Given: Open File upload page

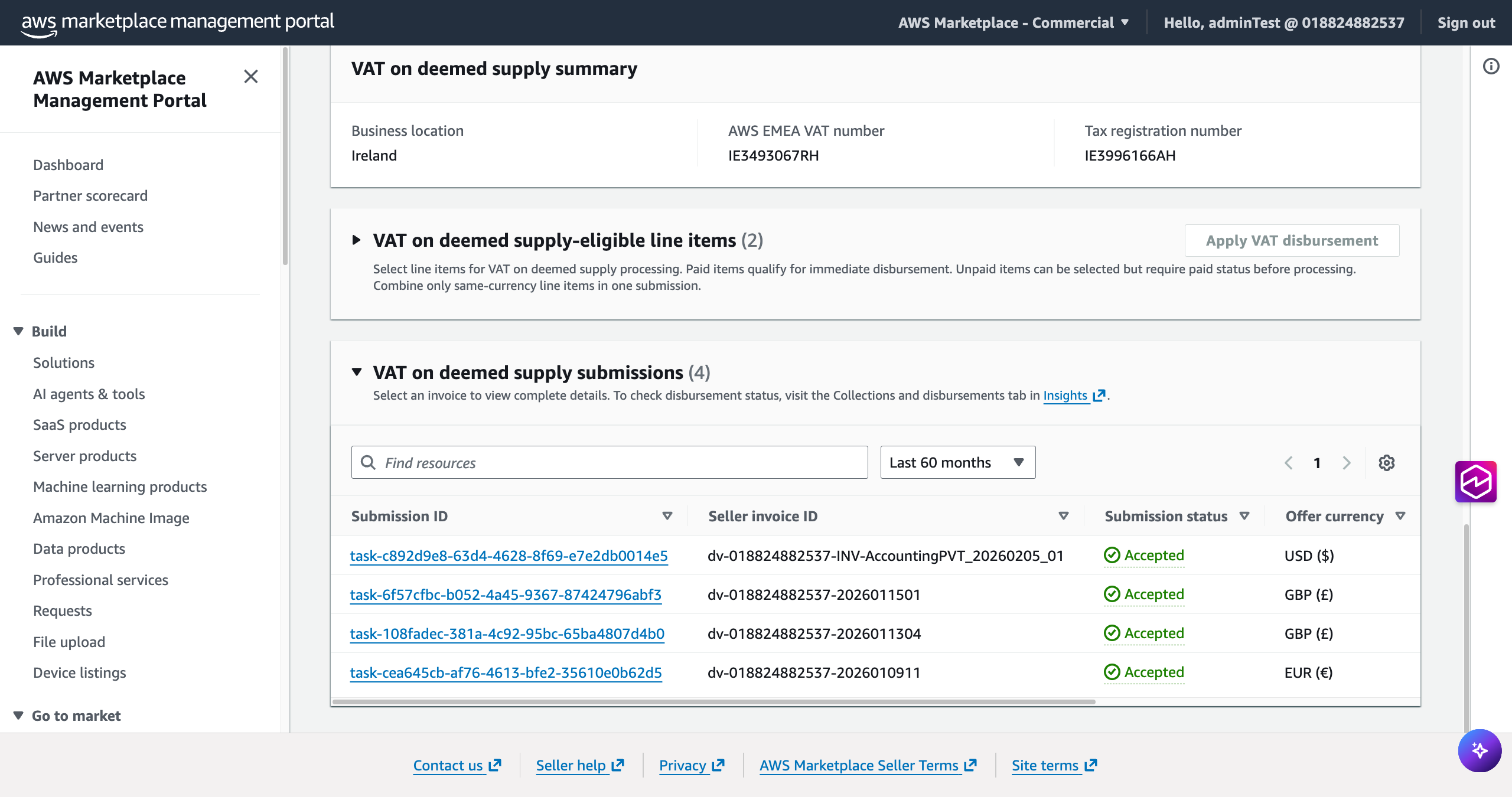Looking at the screenshot, I should pos(69,642).
